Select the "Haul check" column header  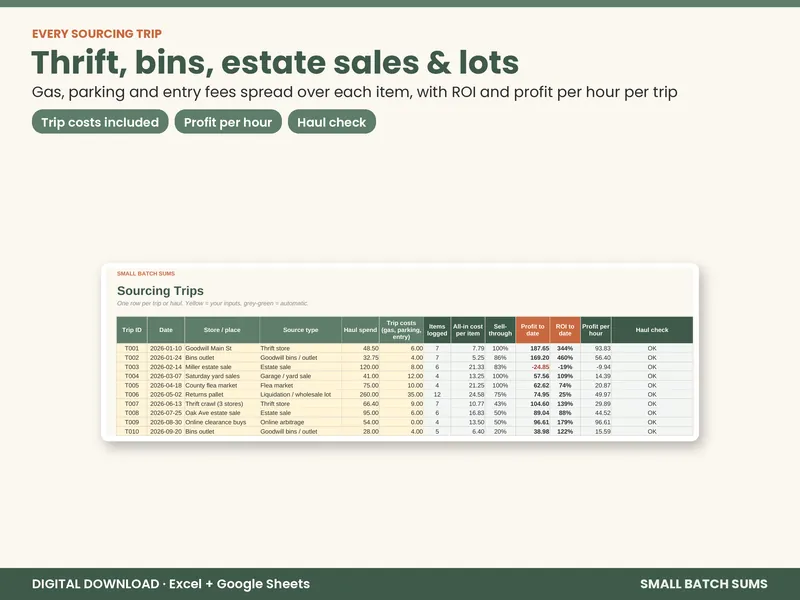pos(652,330)
